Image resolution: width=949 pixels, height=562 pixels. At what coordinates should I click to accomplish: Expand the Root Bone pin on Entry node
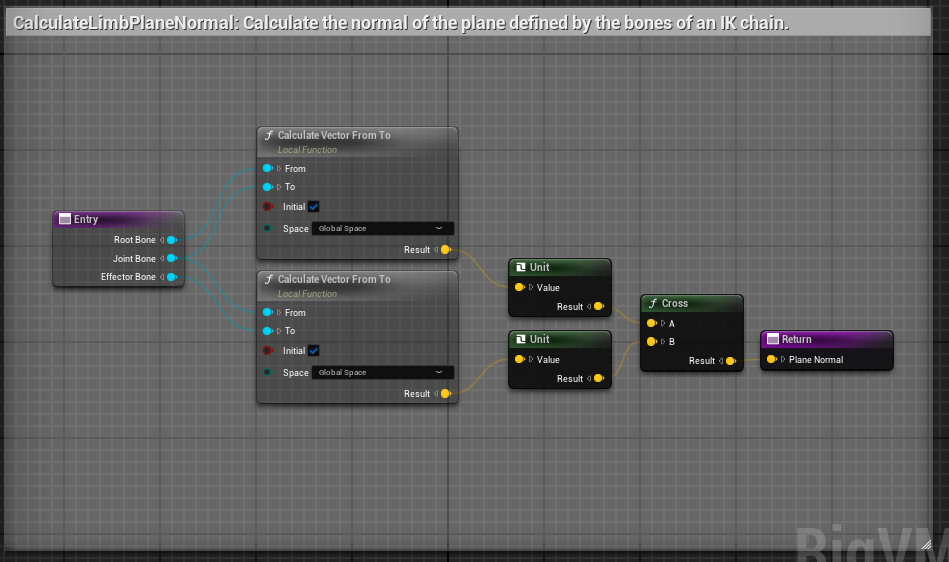(x=162, y=240)
